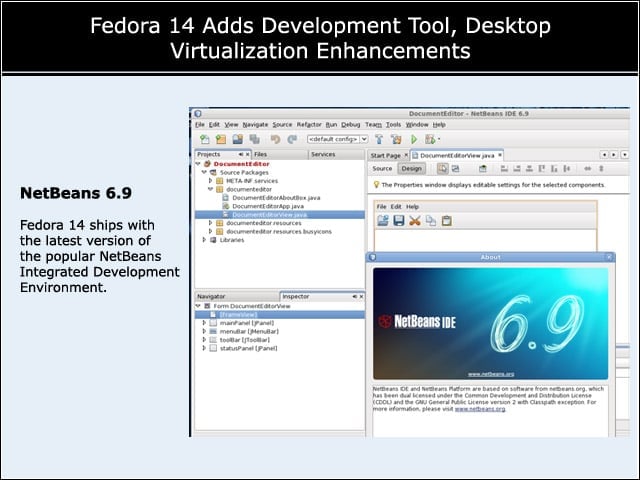The image size is (640, 480).
Task: Minimize the Projects panel
Action: (241, 154)
